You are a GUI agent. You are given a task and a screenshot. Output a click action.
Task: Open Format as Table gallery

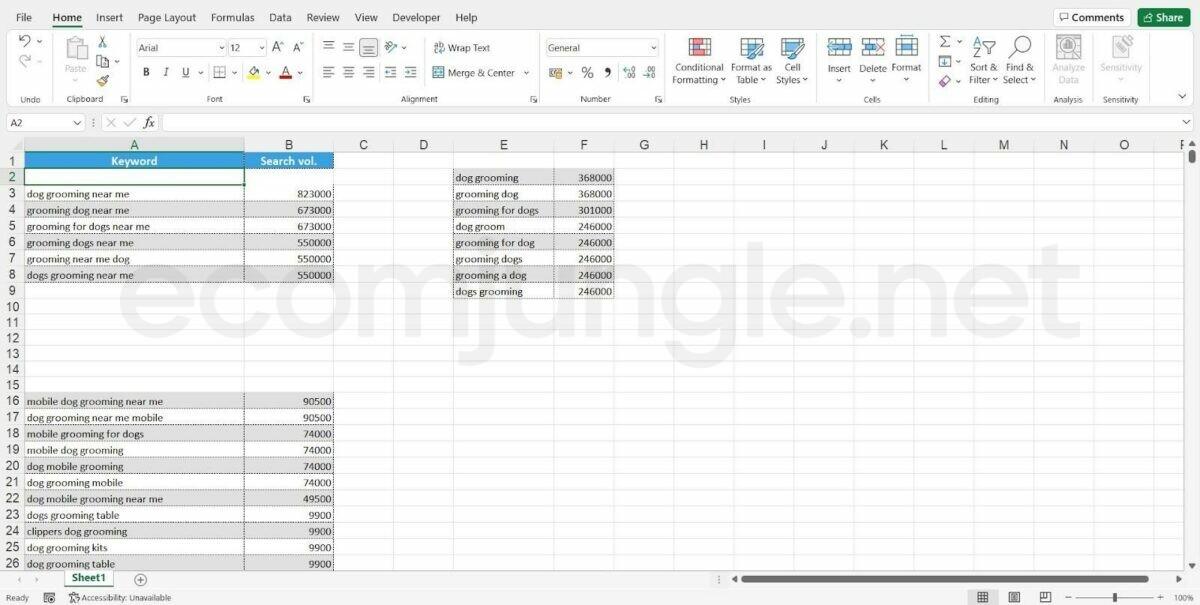click(x=751, y=48)
